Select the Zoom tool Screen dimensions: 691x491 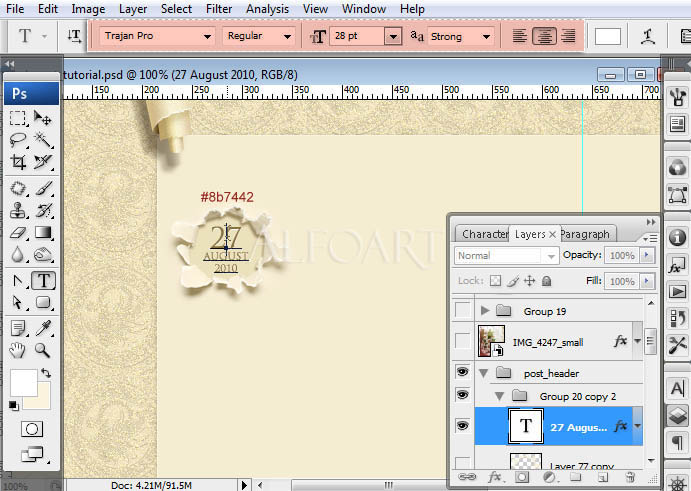43,350
